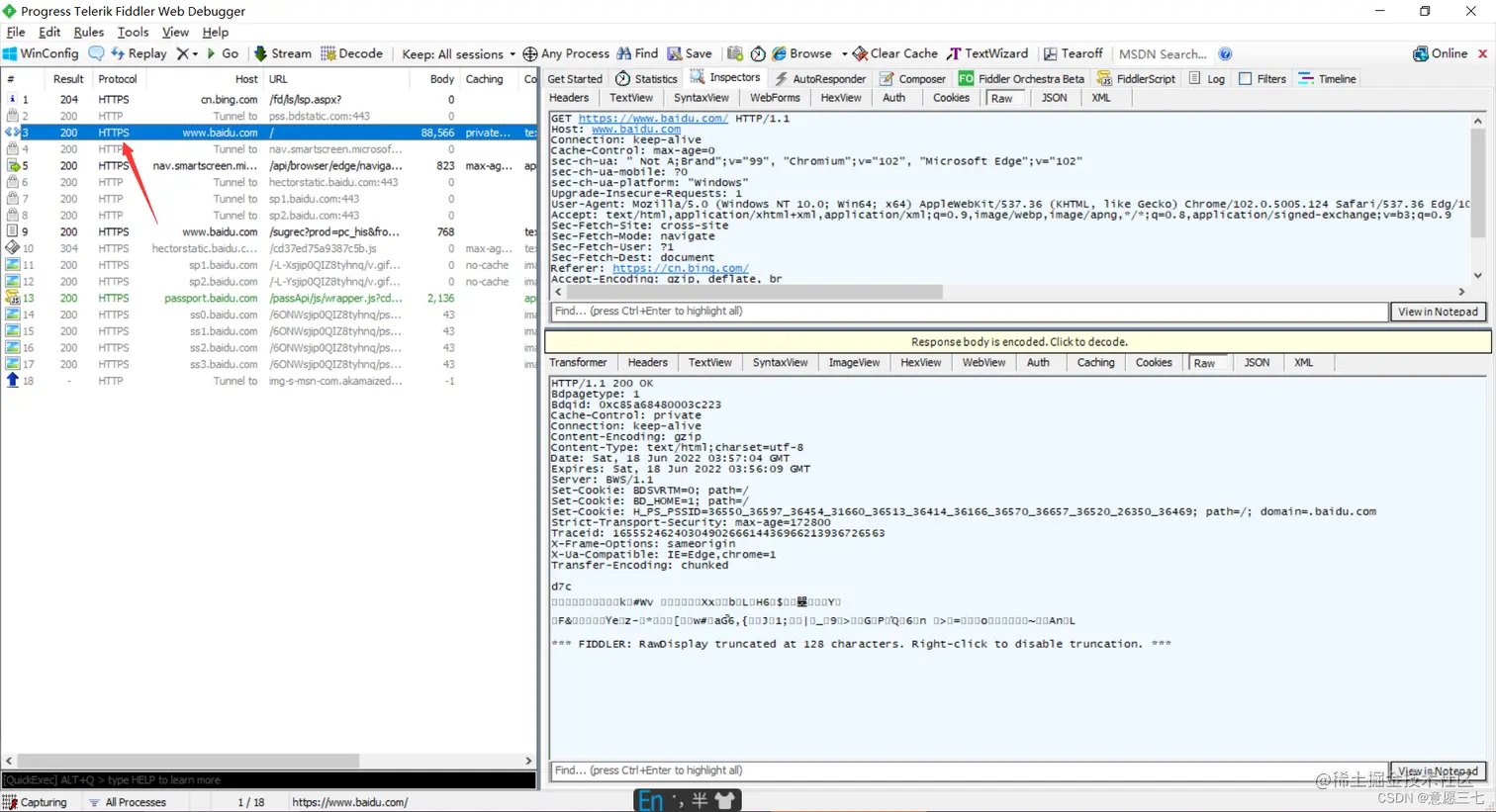
Task: Select session 5 nav.smartscreen row
Action: pos(270,165)
